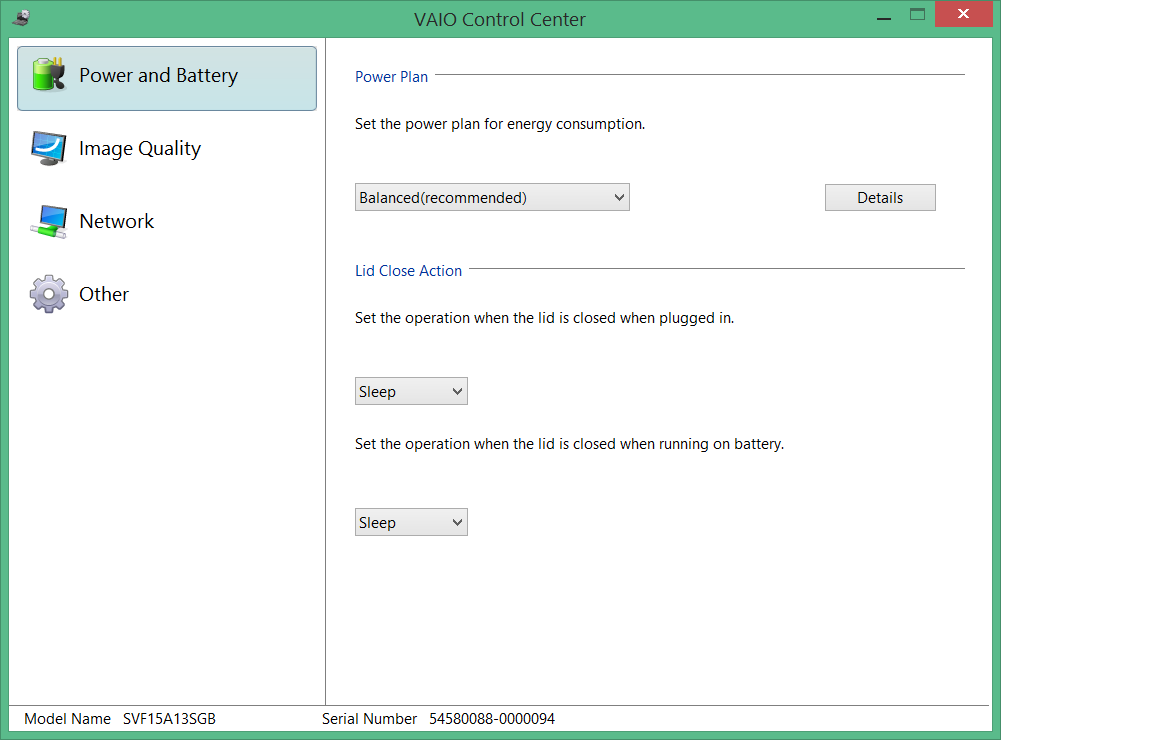
Task: Switch to the Image Quality section
Action: point(167,148)
